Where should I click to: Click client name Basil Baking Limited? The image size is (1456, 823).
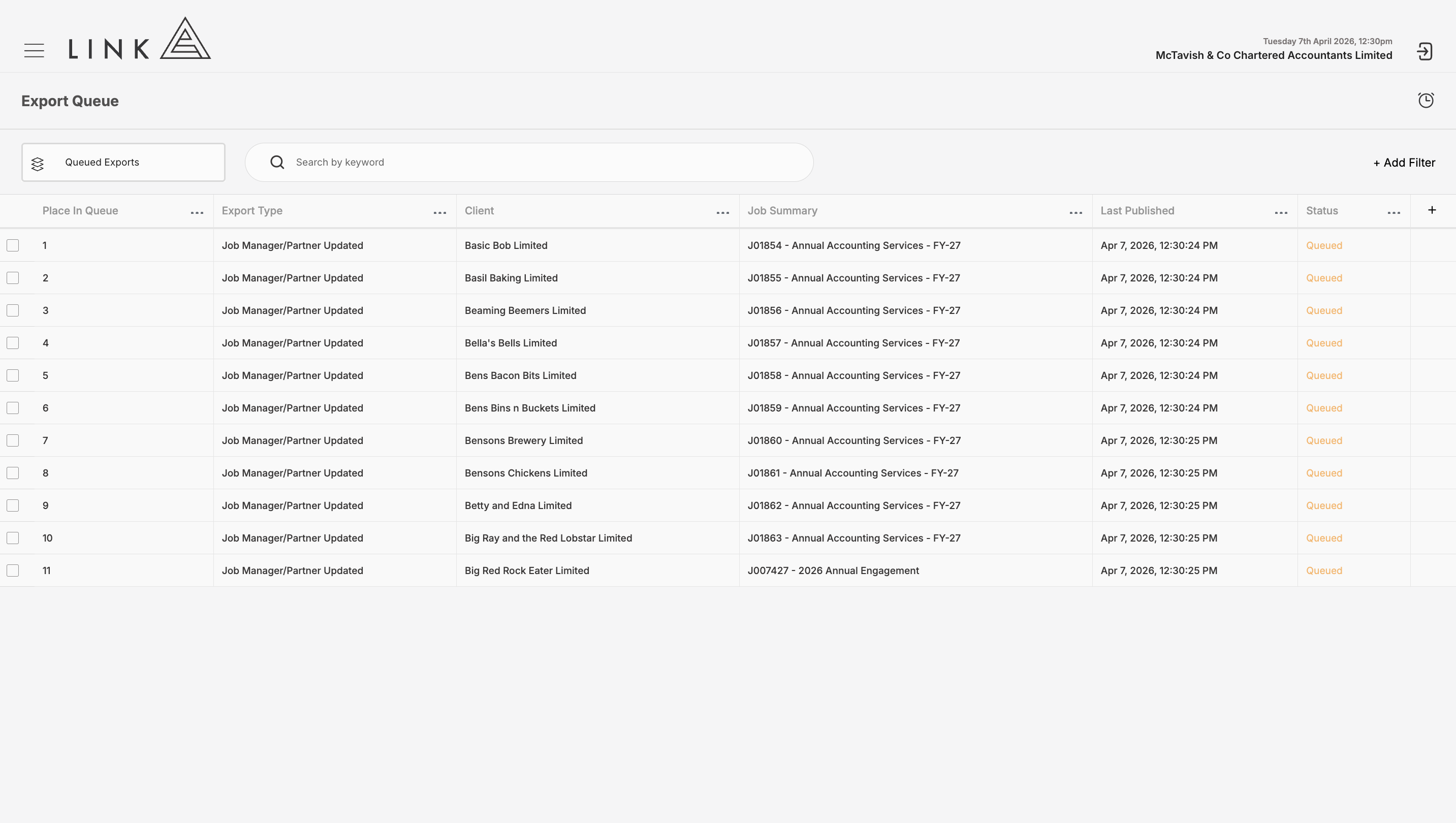click(x=511, y=278)
